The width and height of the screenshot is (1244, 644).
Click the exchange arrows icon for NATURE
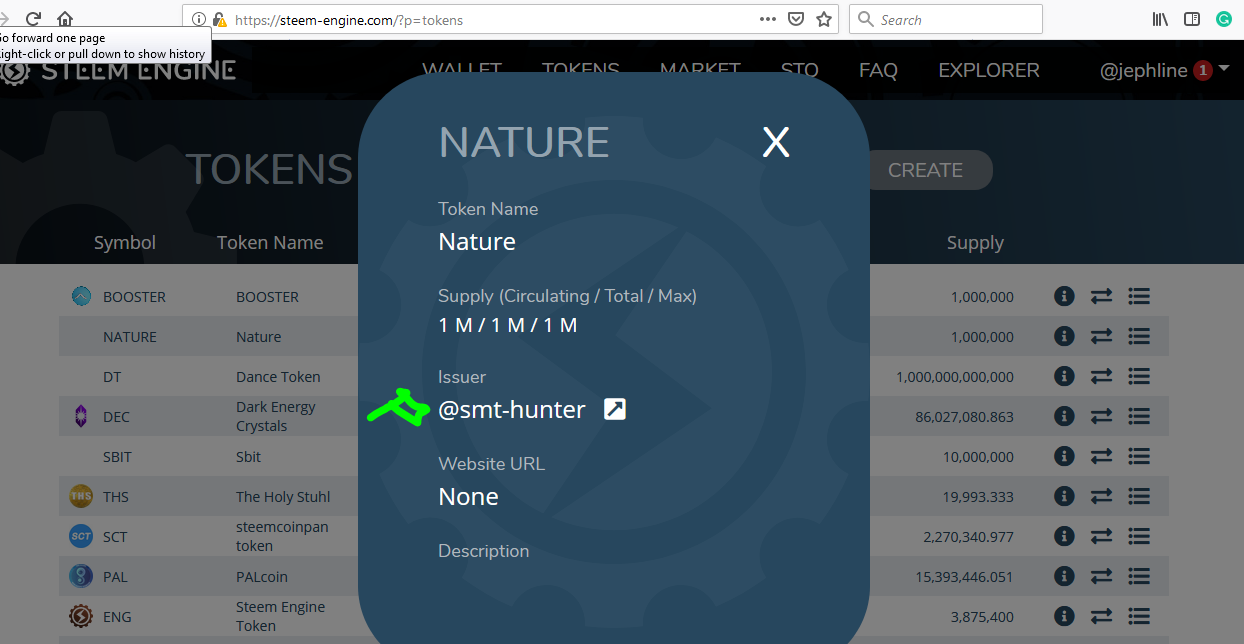tap(1101, 336)
